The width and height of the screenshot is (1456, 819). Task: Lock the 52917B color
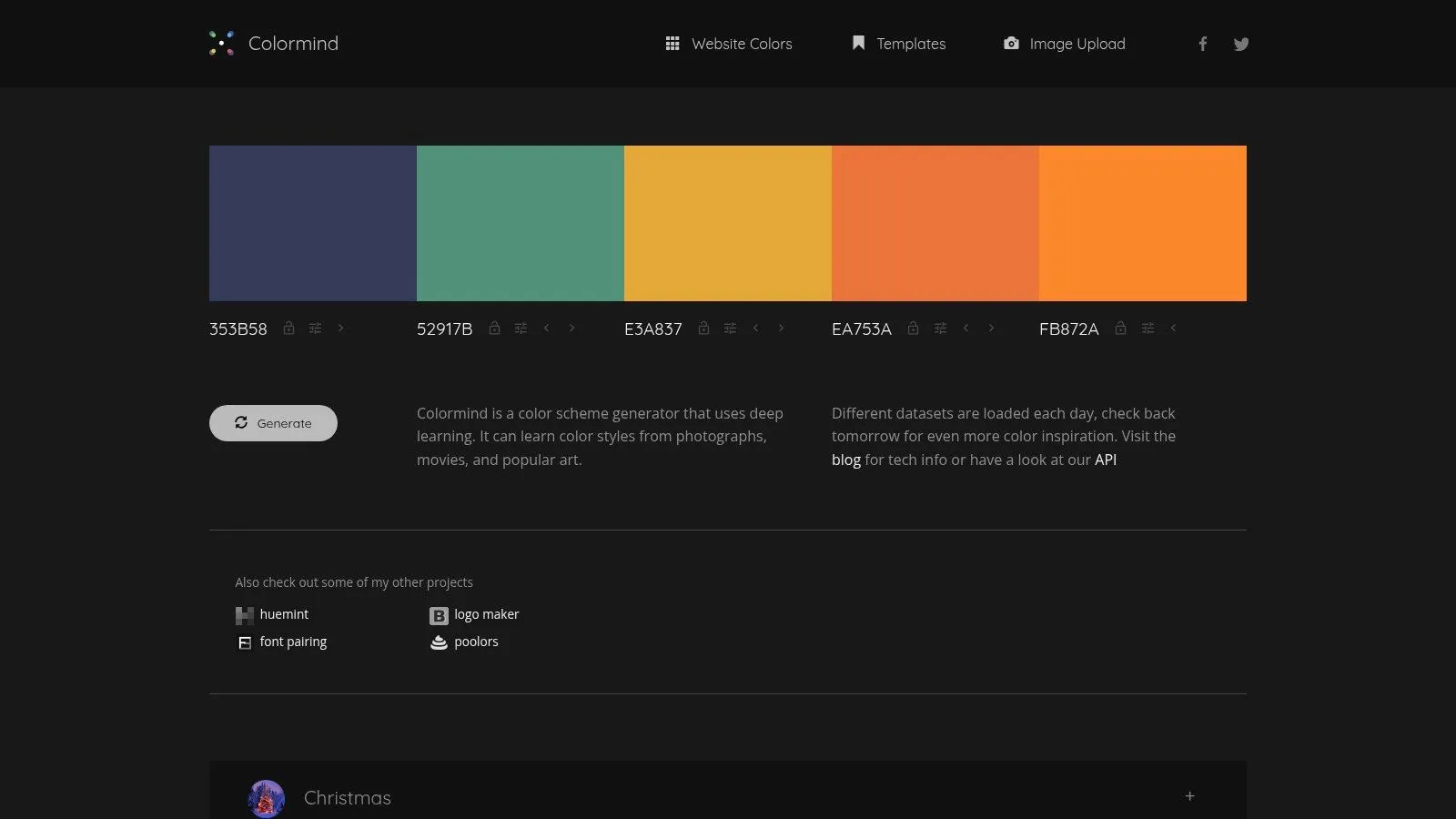point(495,328)
